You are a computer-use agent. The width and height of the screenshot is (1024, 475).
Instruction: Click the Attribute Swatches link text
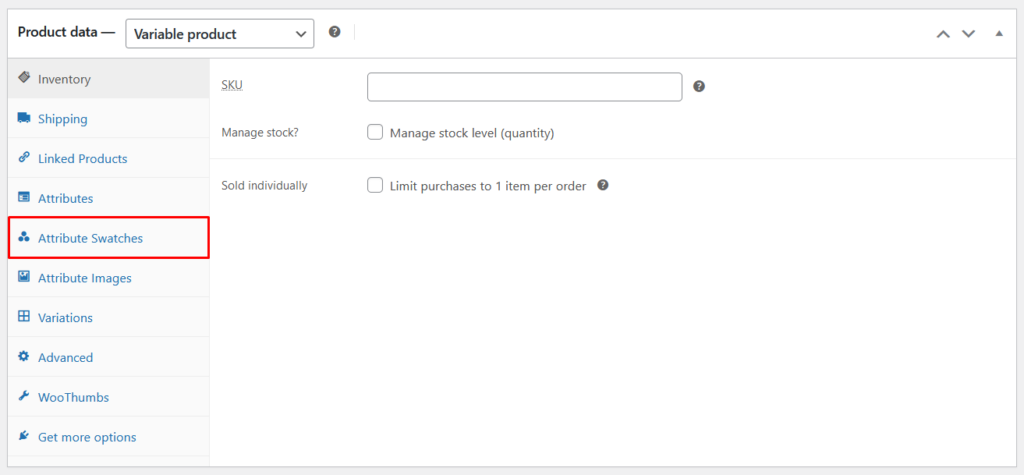(x=90, y=238)
